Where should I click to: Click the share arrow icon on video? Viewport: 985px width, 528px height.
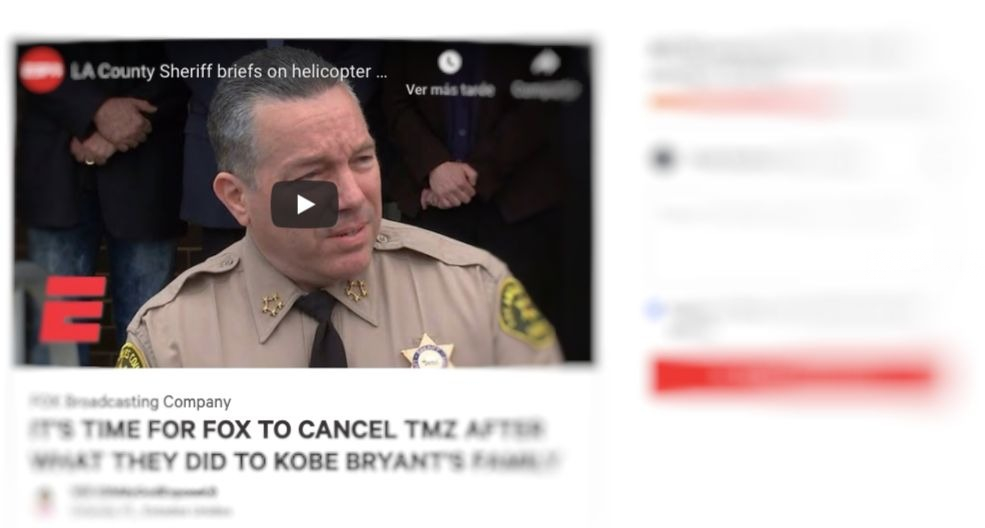pos(545,62)
